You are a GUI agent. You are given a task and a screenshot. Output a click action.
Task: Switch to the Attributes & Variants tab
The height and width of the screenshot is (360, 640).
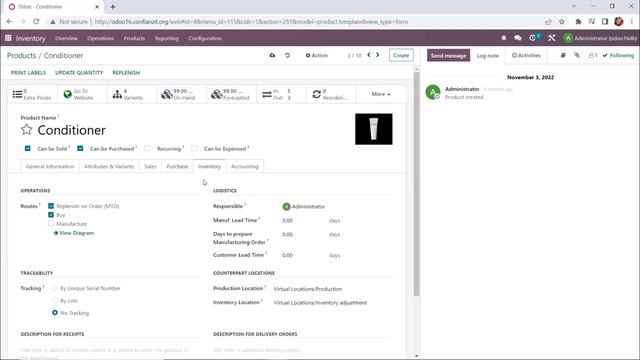109,166
